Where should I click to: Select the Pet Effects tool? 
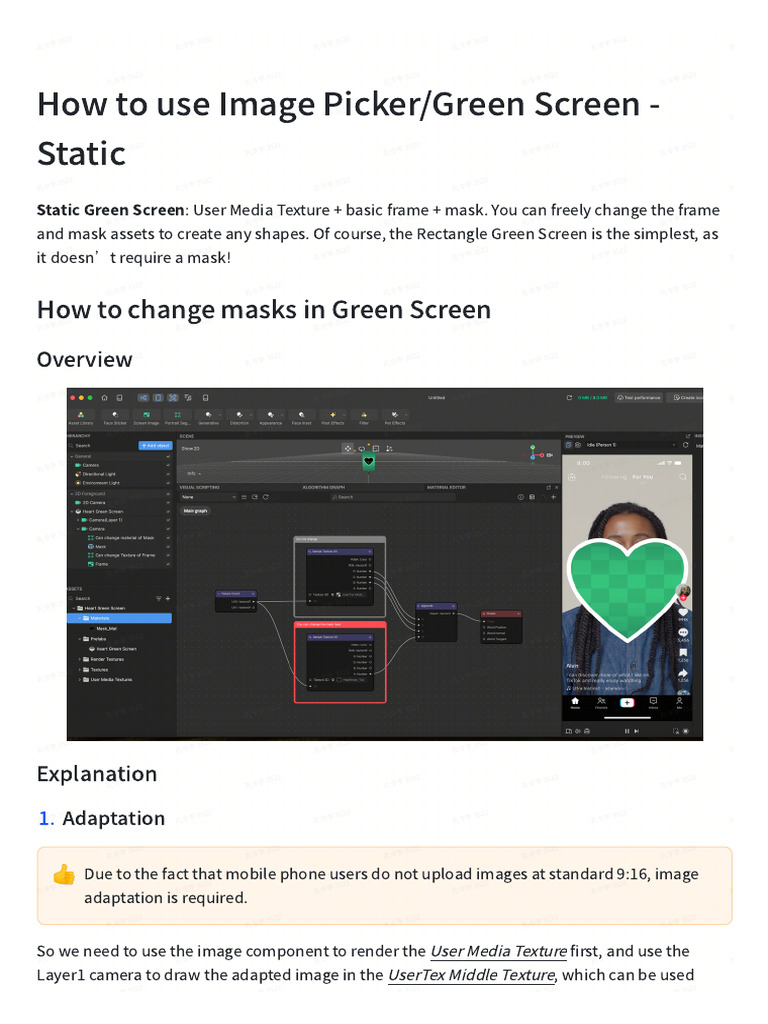394,418
